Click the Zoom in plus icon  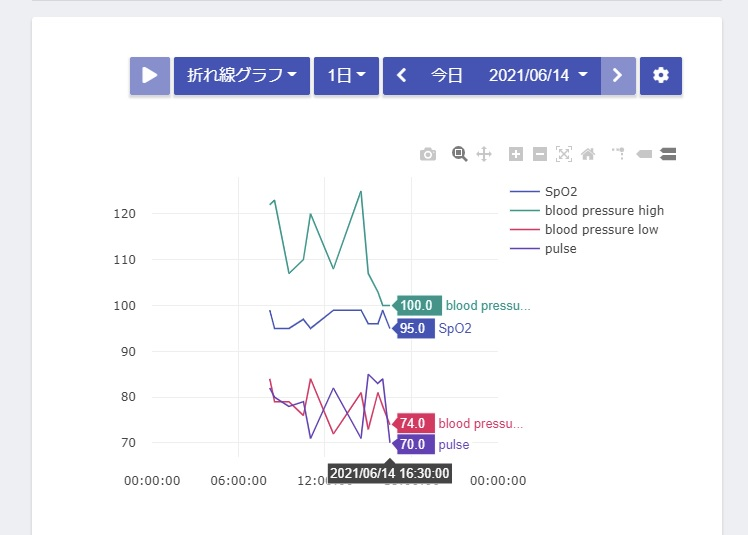point(516,154)
